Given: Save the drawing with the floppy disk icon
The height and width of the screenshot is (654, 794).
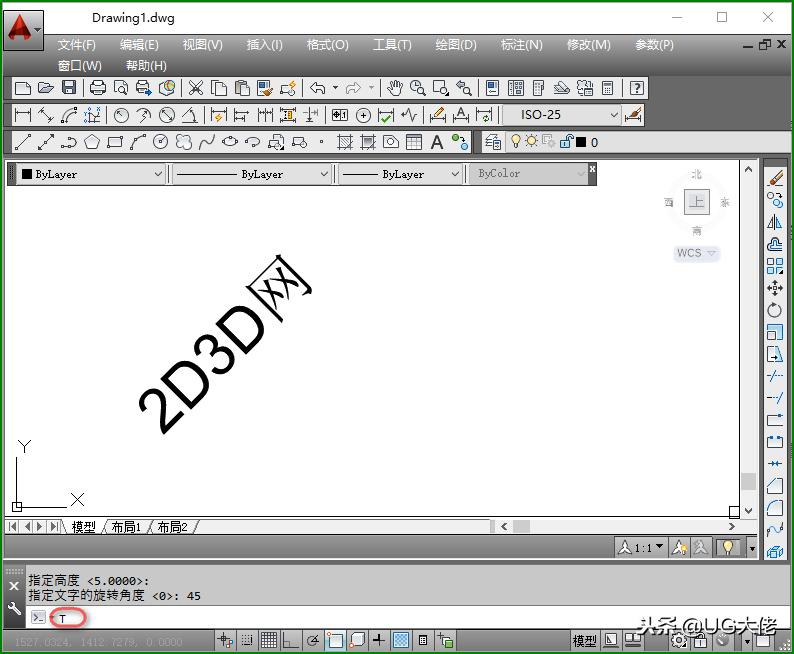Looking at the screenshot, I should pyautogui.click(x=69, y=88).
